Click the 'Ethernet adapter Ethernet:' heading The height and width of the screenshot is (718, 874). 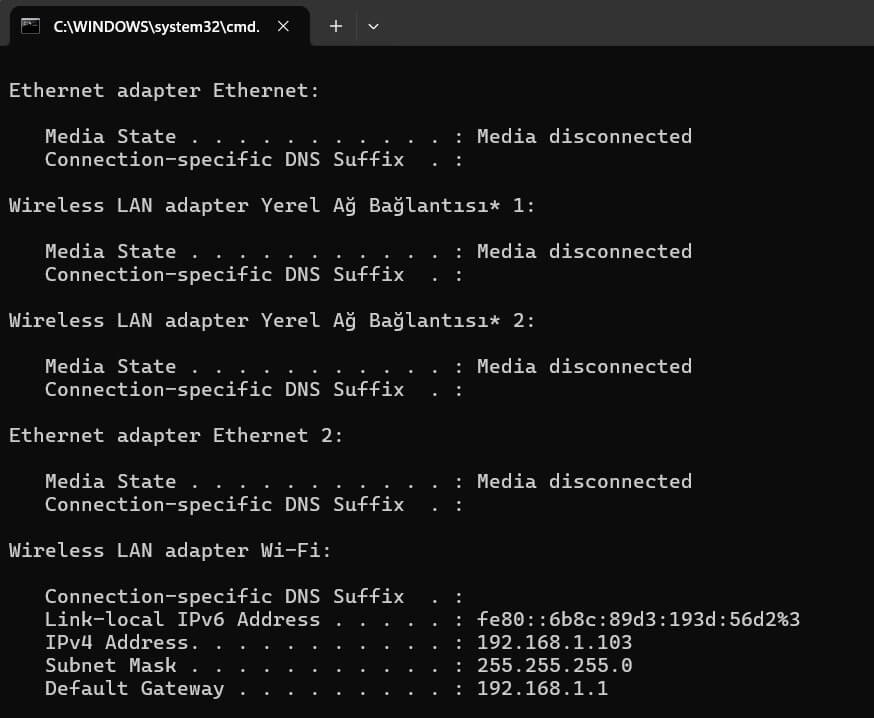pos(163,90)
